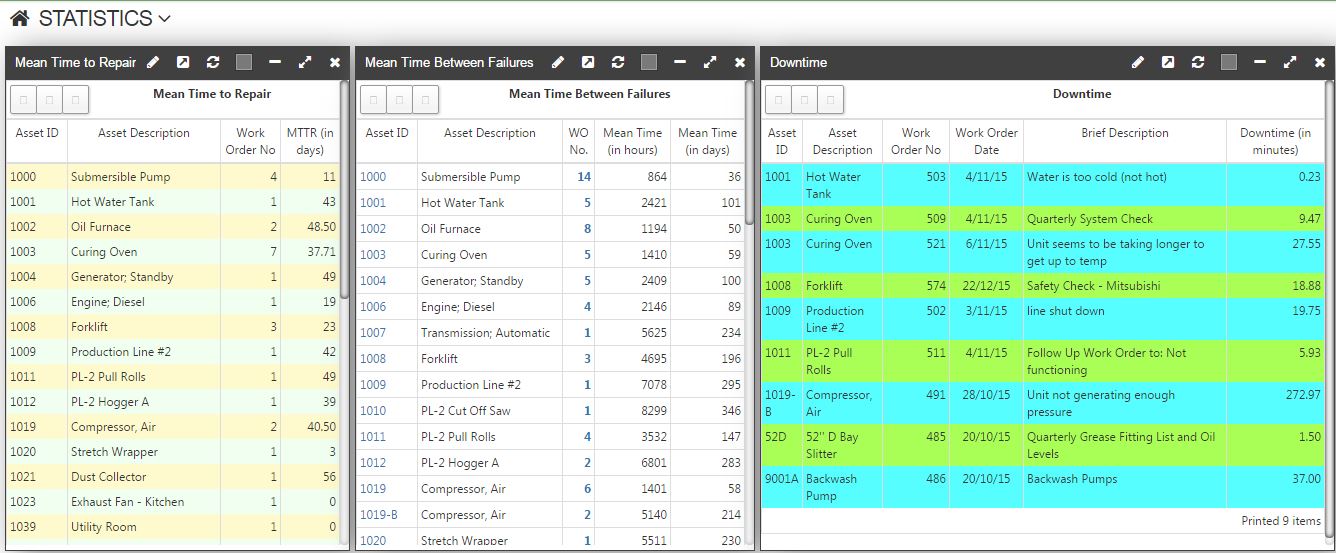Click WO count 6 in the Compressor, Air row
The image size is (1336, 553).
[587, 489]
